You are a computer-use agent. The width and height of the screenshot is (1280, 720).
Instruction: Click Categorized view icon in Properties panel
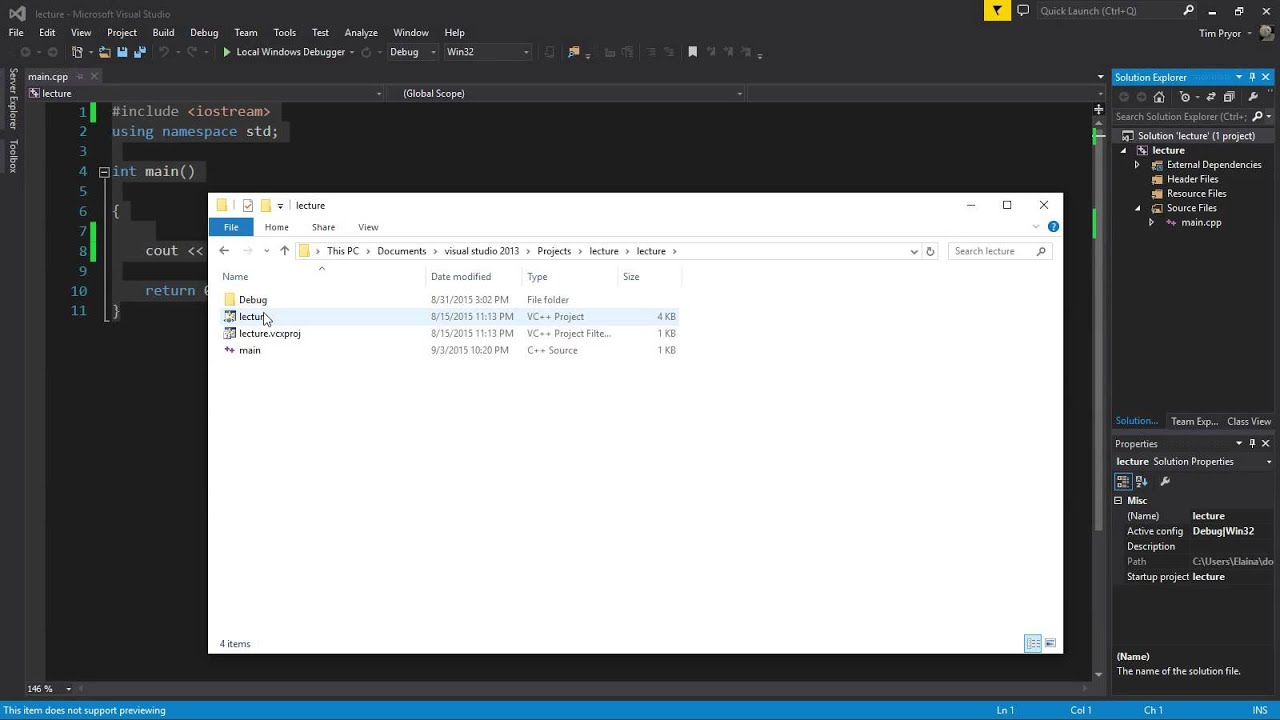point(1123,481)
